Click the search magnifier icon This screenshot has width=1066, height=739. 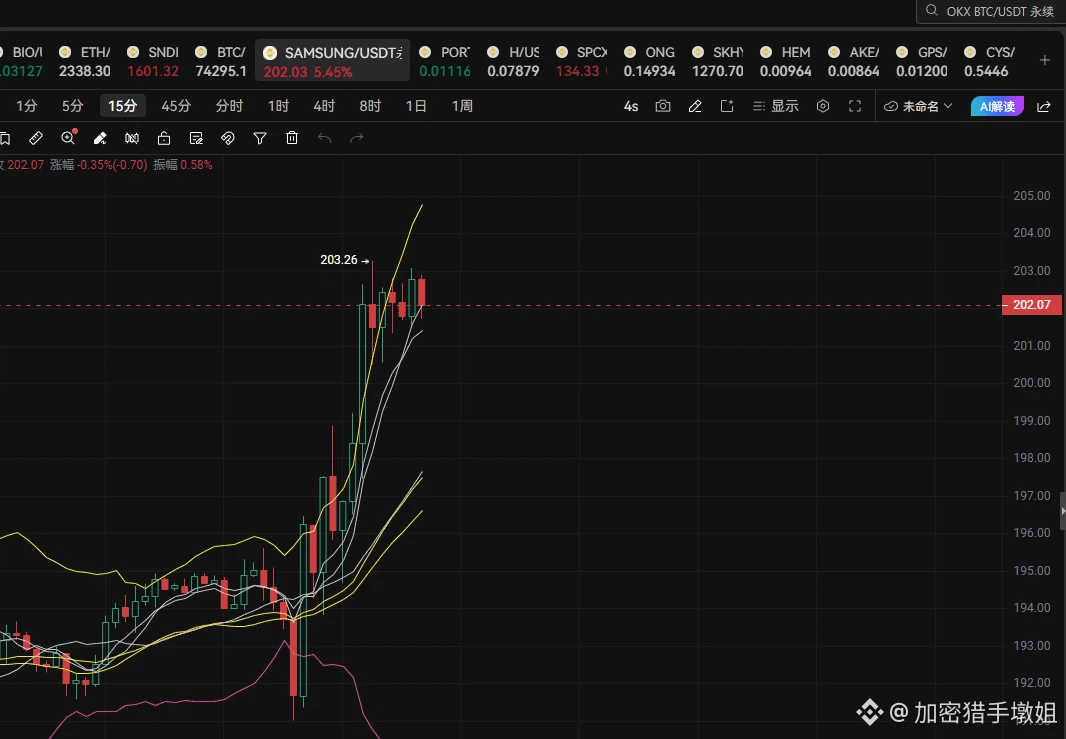[932, 10]
